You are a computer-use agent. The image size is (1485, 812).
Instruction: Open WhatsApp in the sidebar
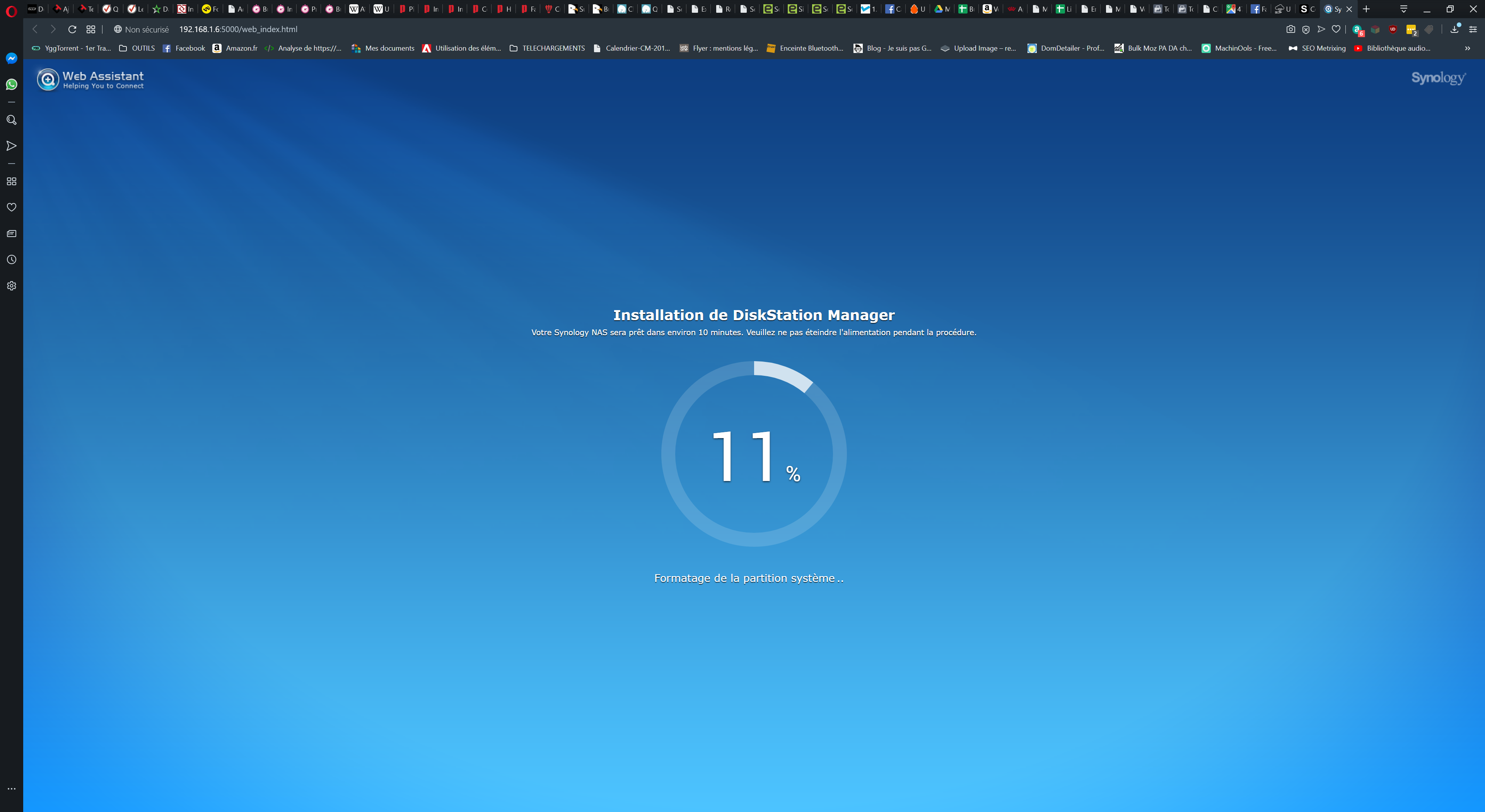tap(12, 85)
